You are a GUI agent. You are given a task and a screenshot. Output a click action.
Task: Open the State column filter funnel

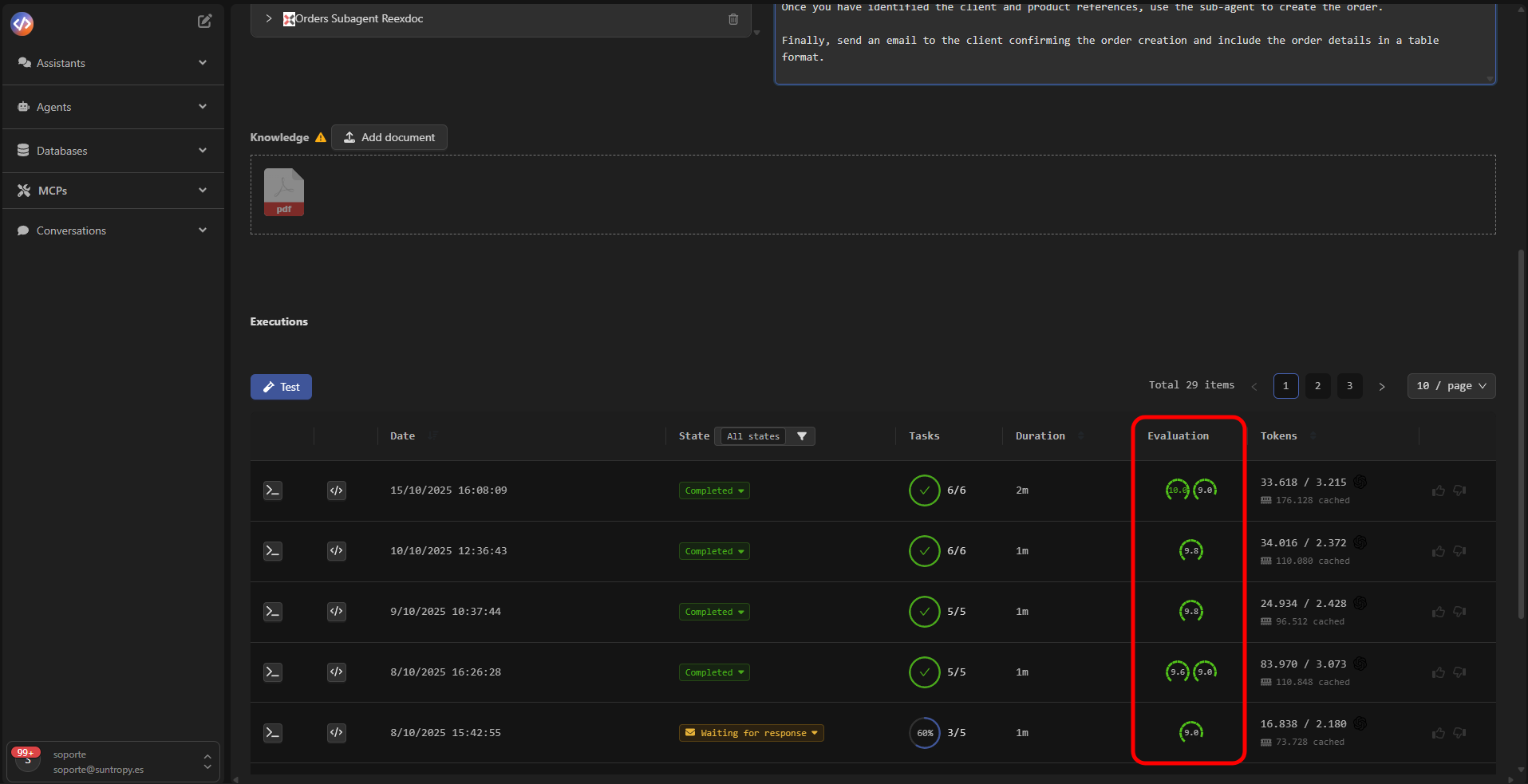point(802,436)
